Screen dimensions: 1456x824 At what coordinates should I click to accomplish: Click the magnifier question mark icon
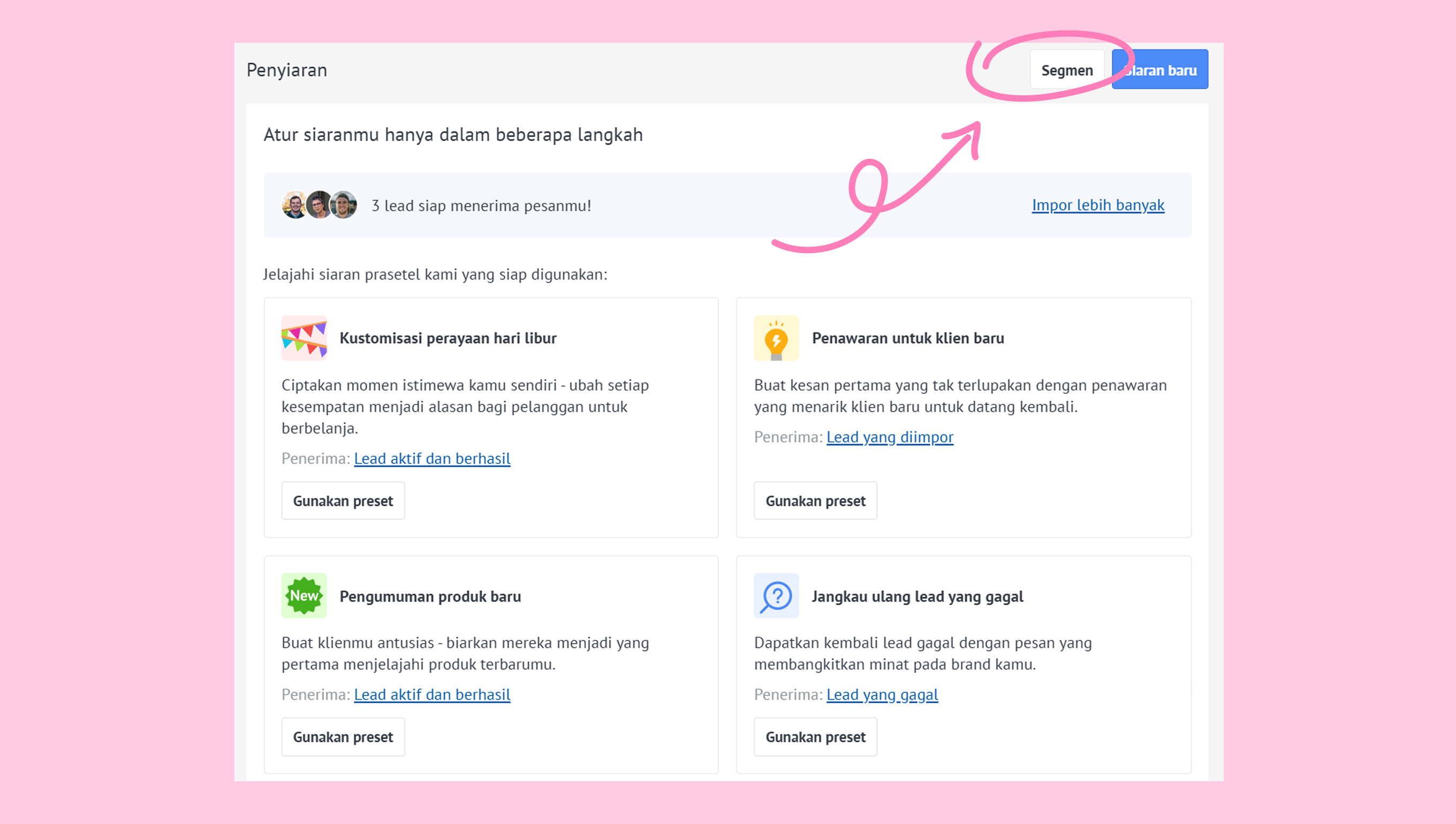click(x=776, y=596)
